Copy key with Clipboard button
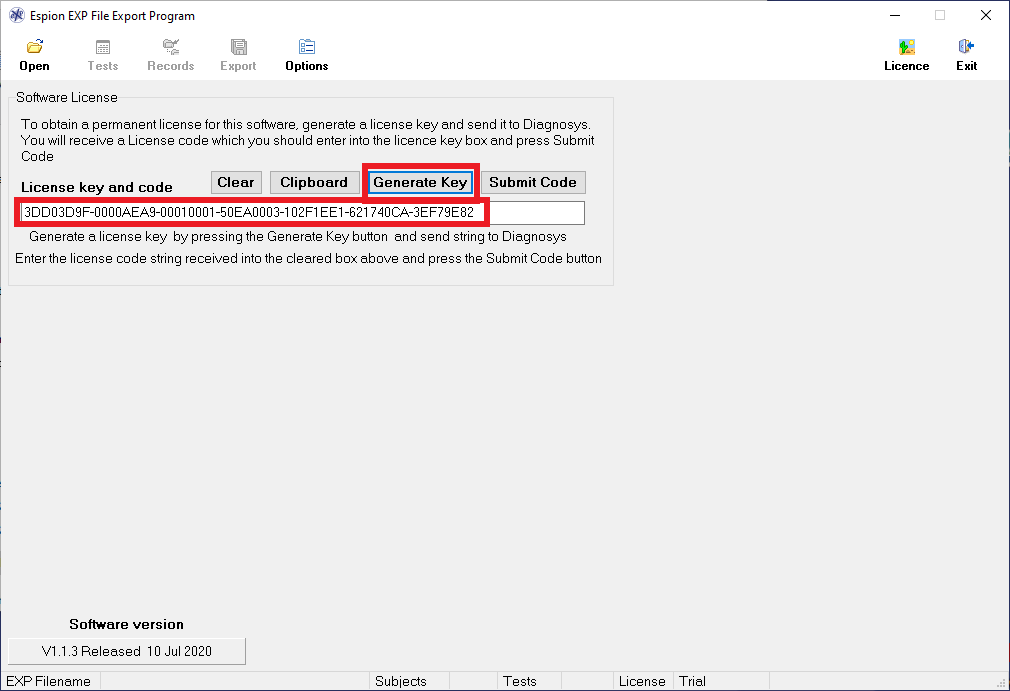This screenshot has height=691, width=1010. click(314, 182)
